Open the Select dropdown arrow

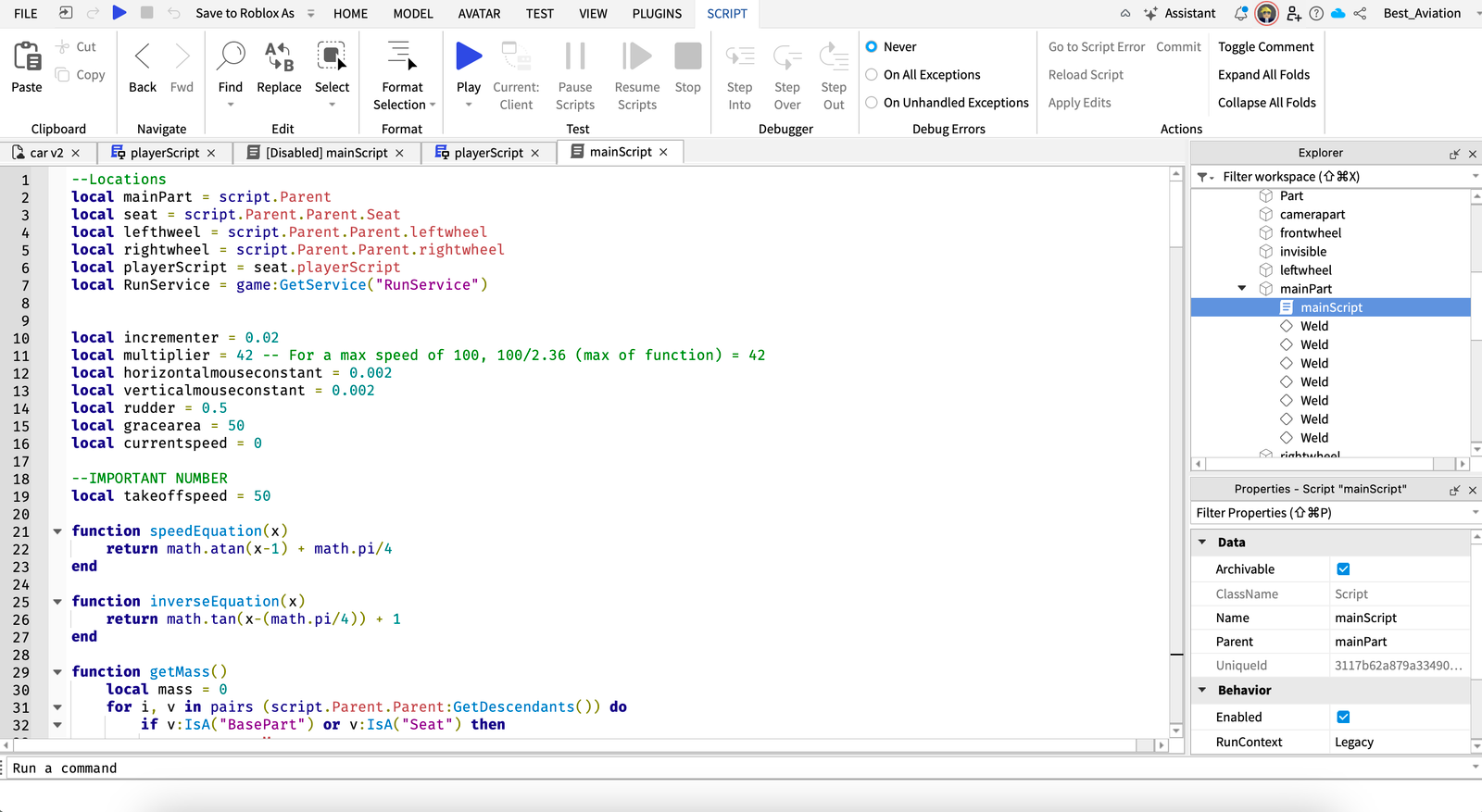pos(332,105)
